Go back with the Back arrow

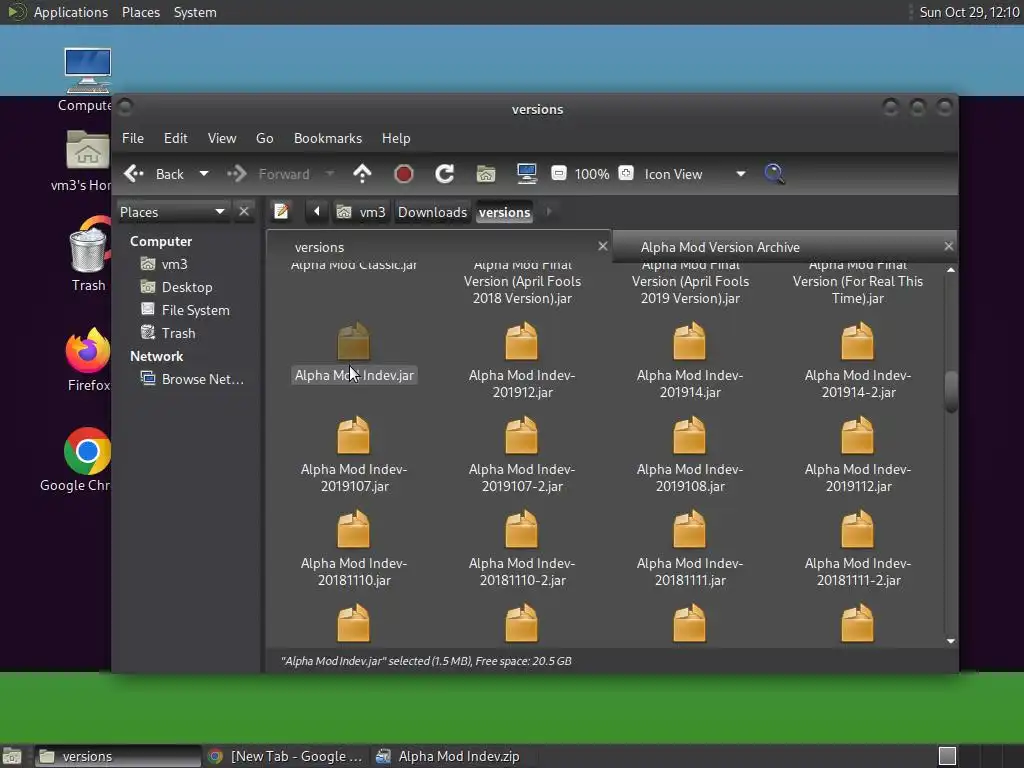(x=154, y=174)
